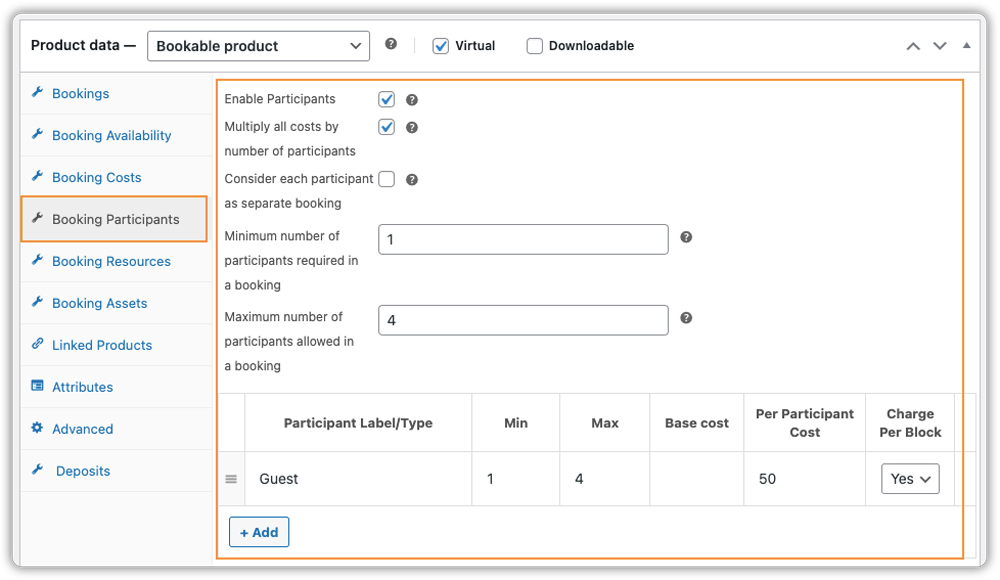This screenshot has height=580, width=1000.
Task: Click drag handle icon on Guest row
Action: (x=231, y=479)
